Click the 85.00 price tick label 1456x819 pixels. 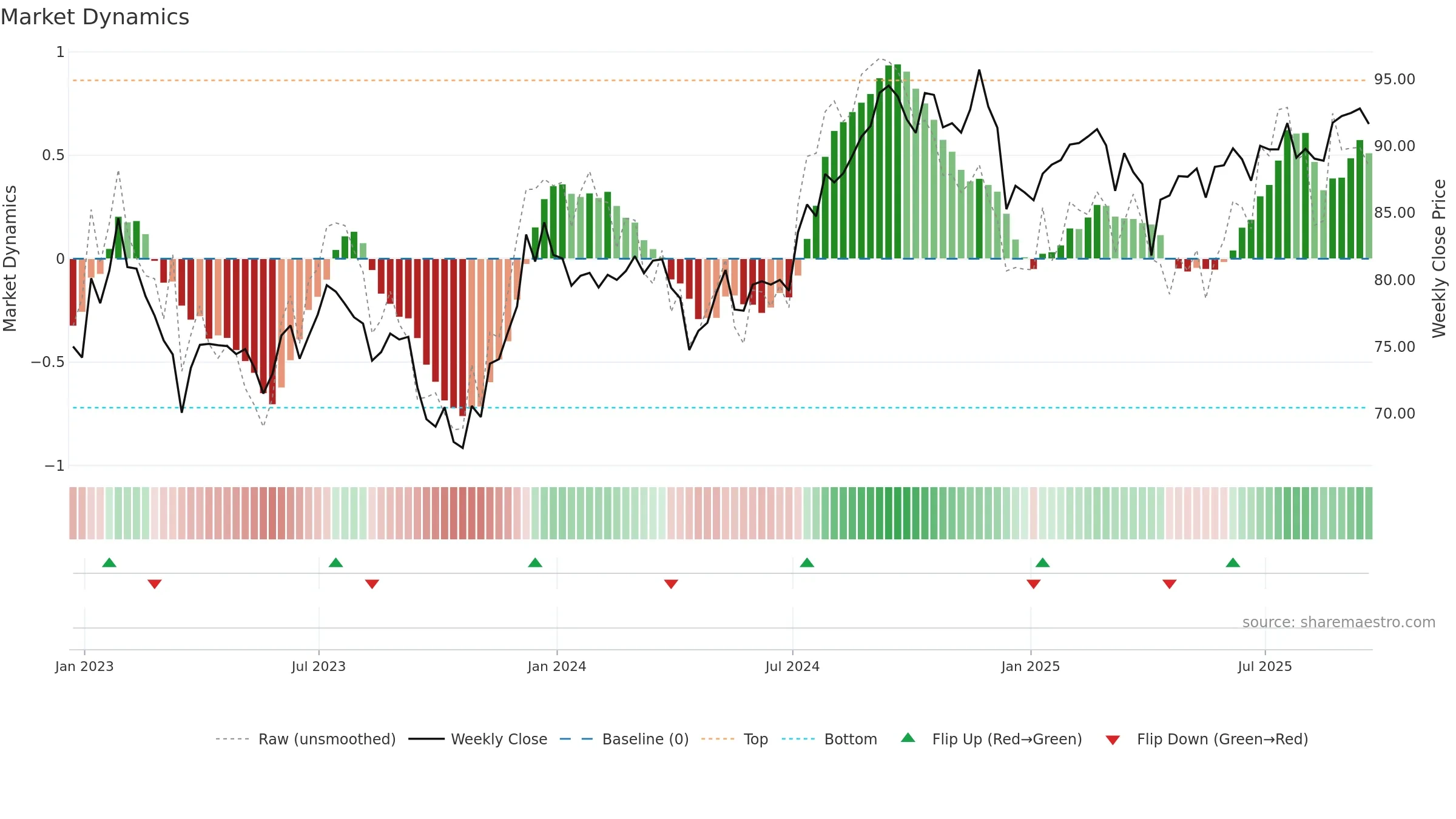(1395, 213)
